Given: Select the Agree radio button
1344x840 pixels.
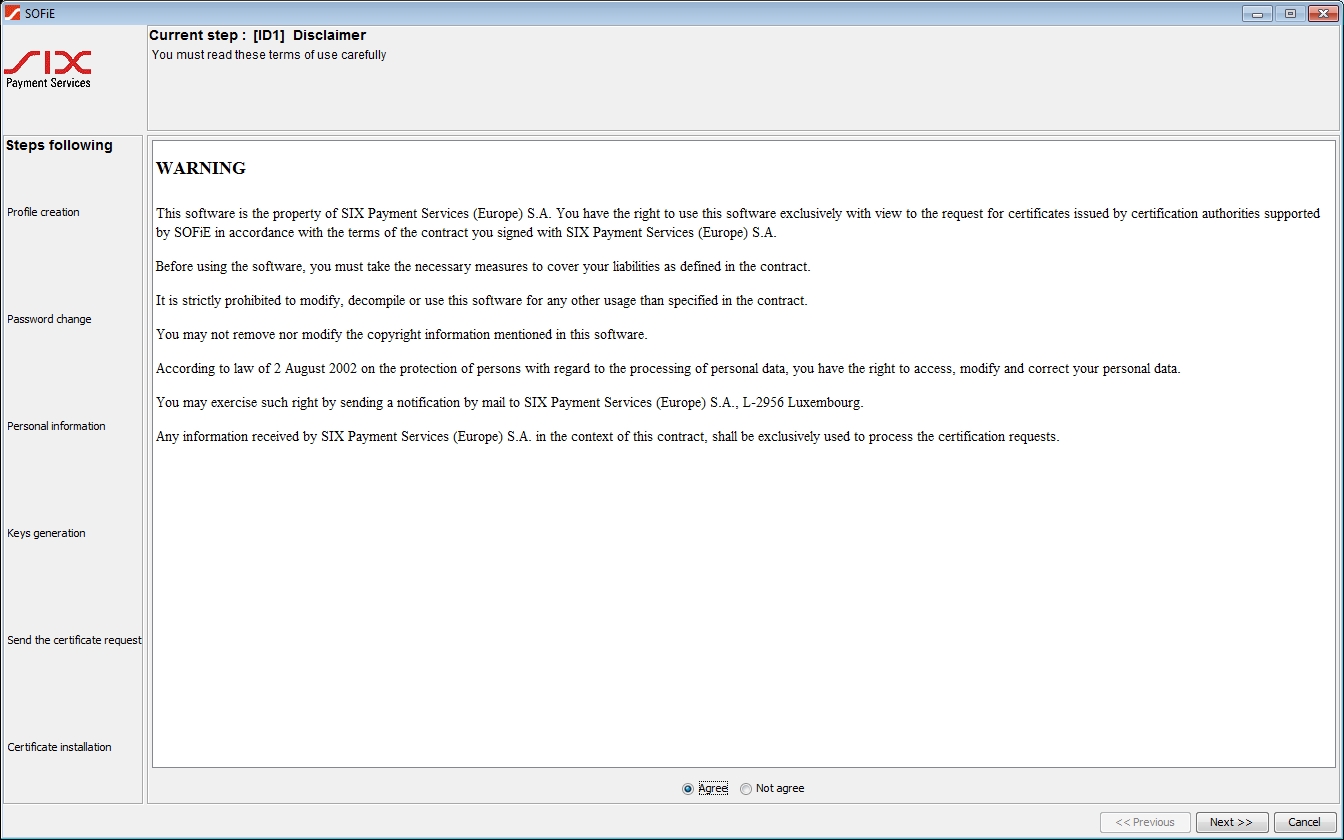Looking at the screenshot, I should [x=688, y=789].
